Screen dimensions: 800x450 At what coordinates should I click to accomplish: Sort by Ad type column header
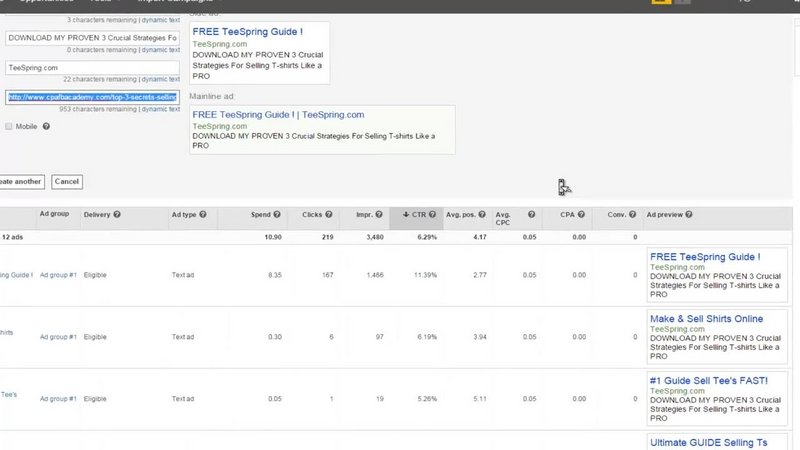point(184,214)
